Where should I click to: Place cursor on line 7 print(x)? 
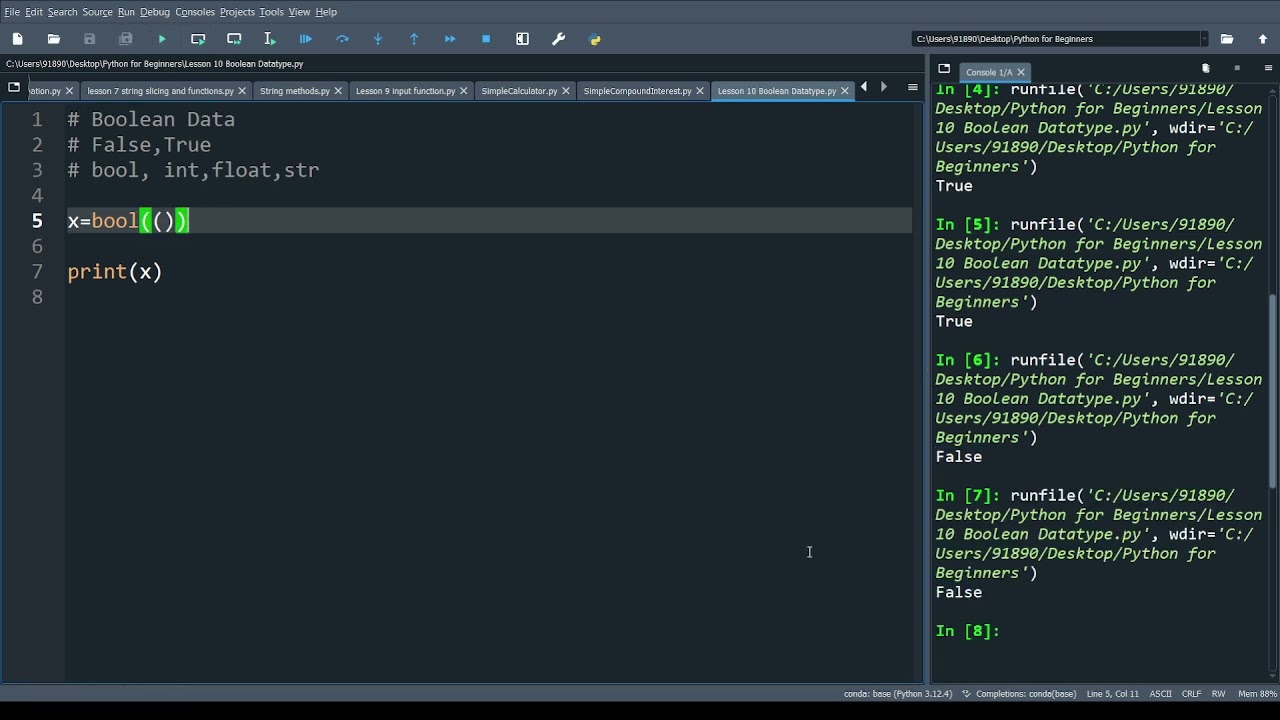tap(115, 272)
